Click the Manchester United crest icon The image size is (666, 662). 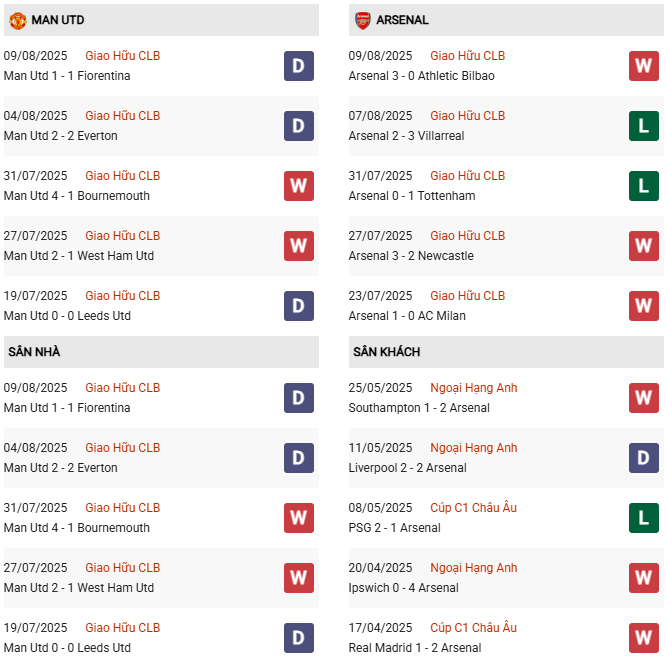click(x=17, y=20)
